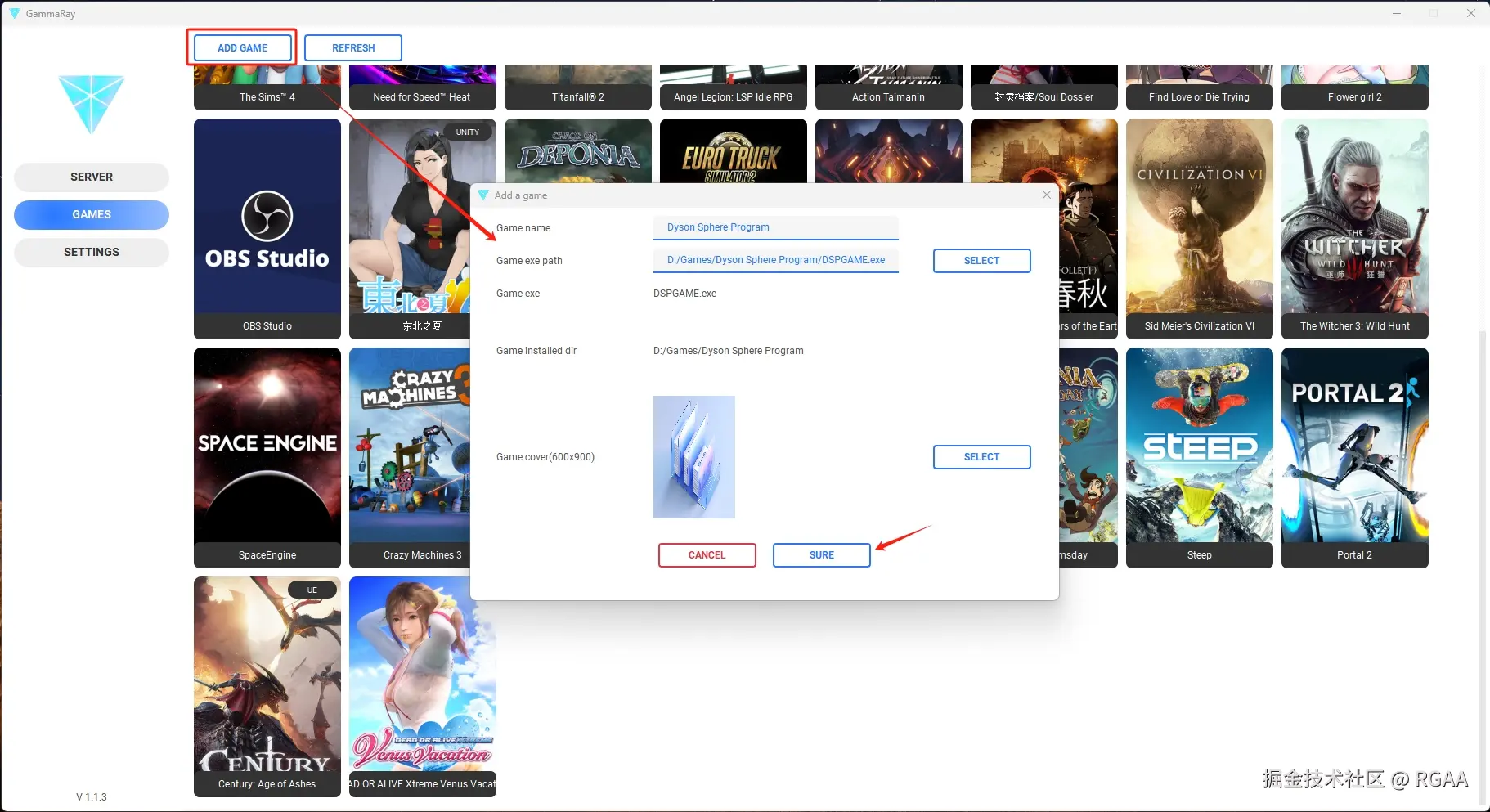1490x812 pixels.
Task: Click the Game name input field
Action: pyautogui.click(x=776, y=227)
